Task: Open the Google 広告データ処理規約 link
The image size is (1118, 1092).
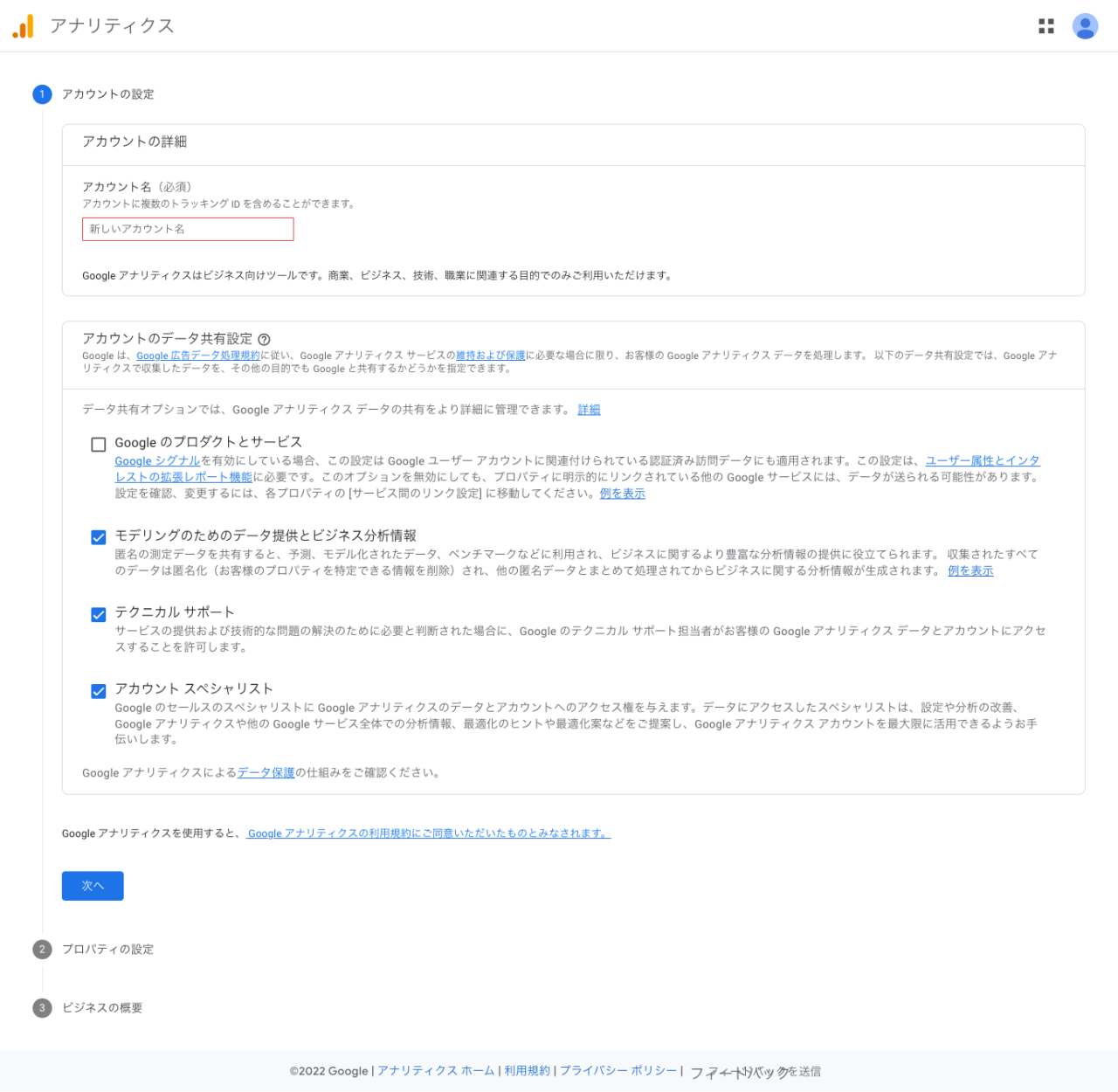Action: click(197, 356)
